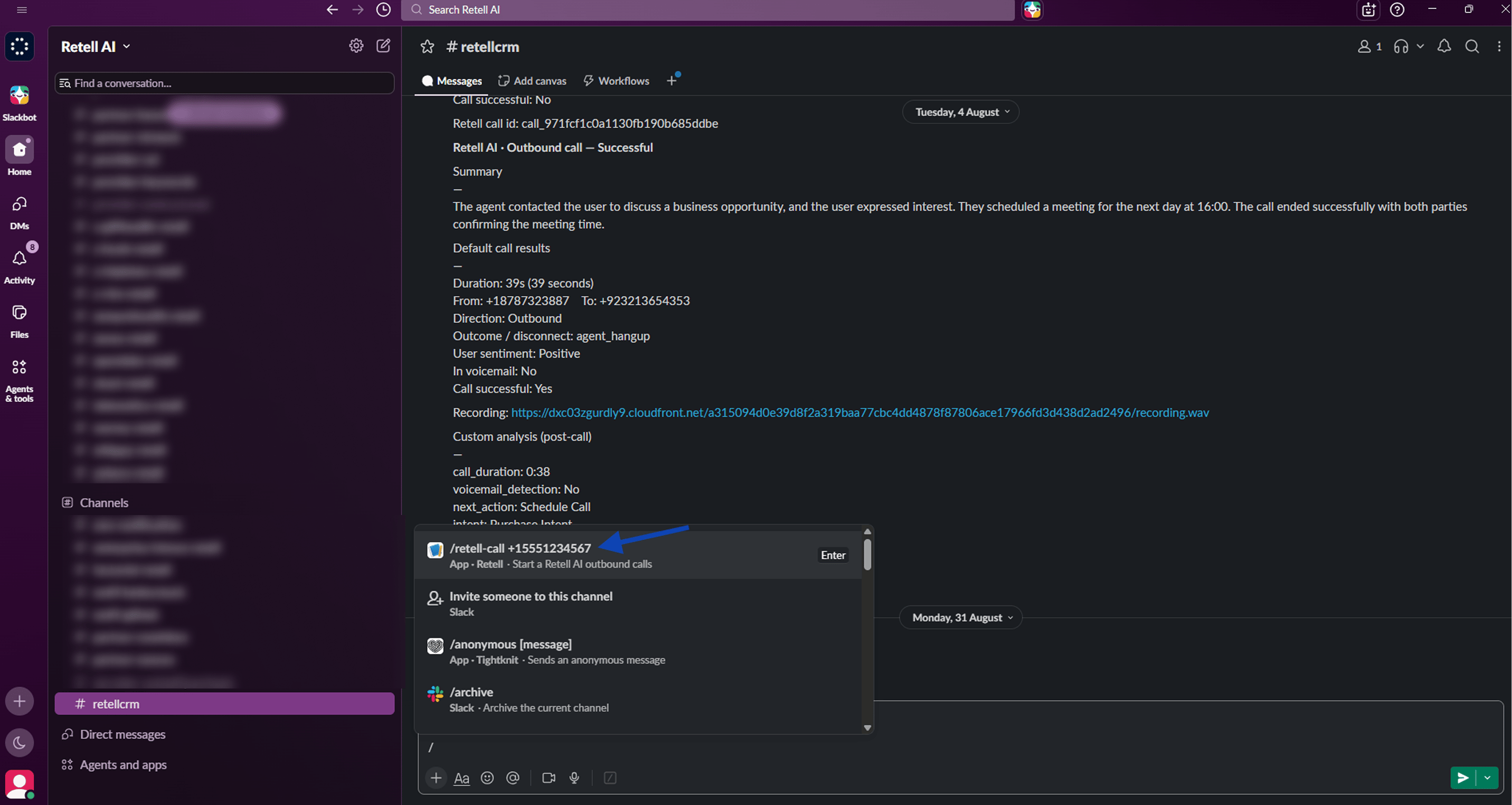The image size is (1512, 805).
Task: View channel members count icon
Action: (x=1369, y=46)
